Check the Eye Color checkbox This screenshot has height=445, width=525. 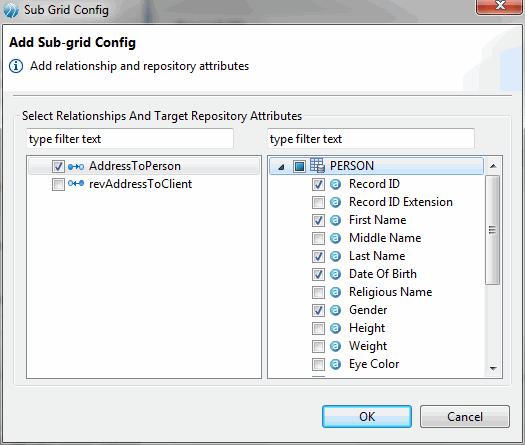[x=318, y=364]
